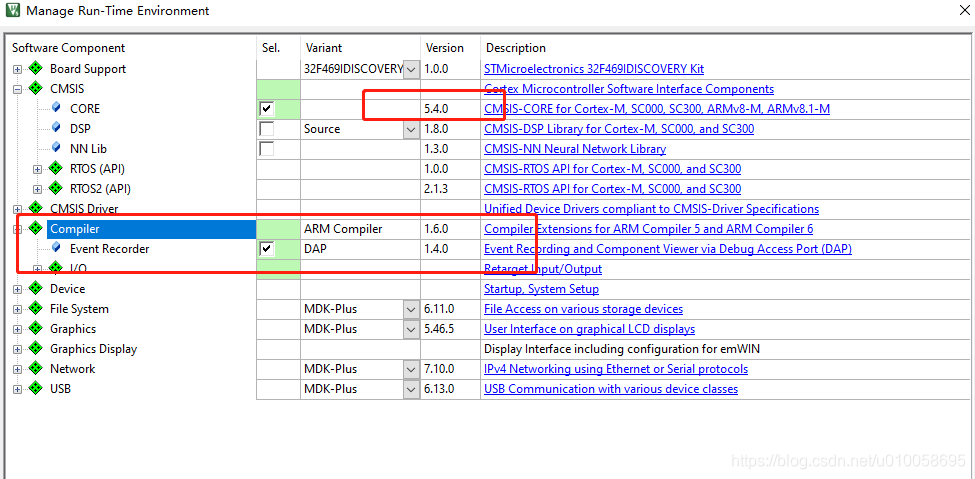Open the User Interface on graphical LCD link
Screen dimensions: 975x479
pyautogui.click(x=589, y=328)
